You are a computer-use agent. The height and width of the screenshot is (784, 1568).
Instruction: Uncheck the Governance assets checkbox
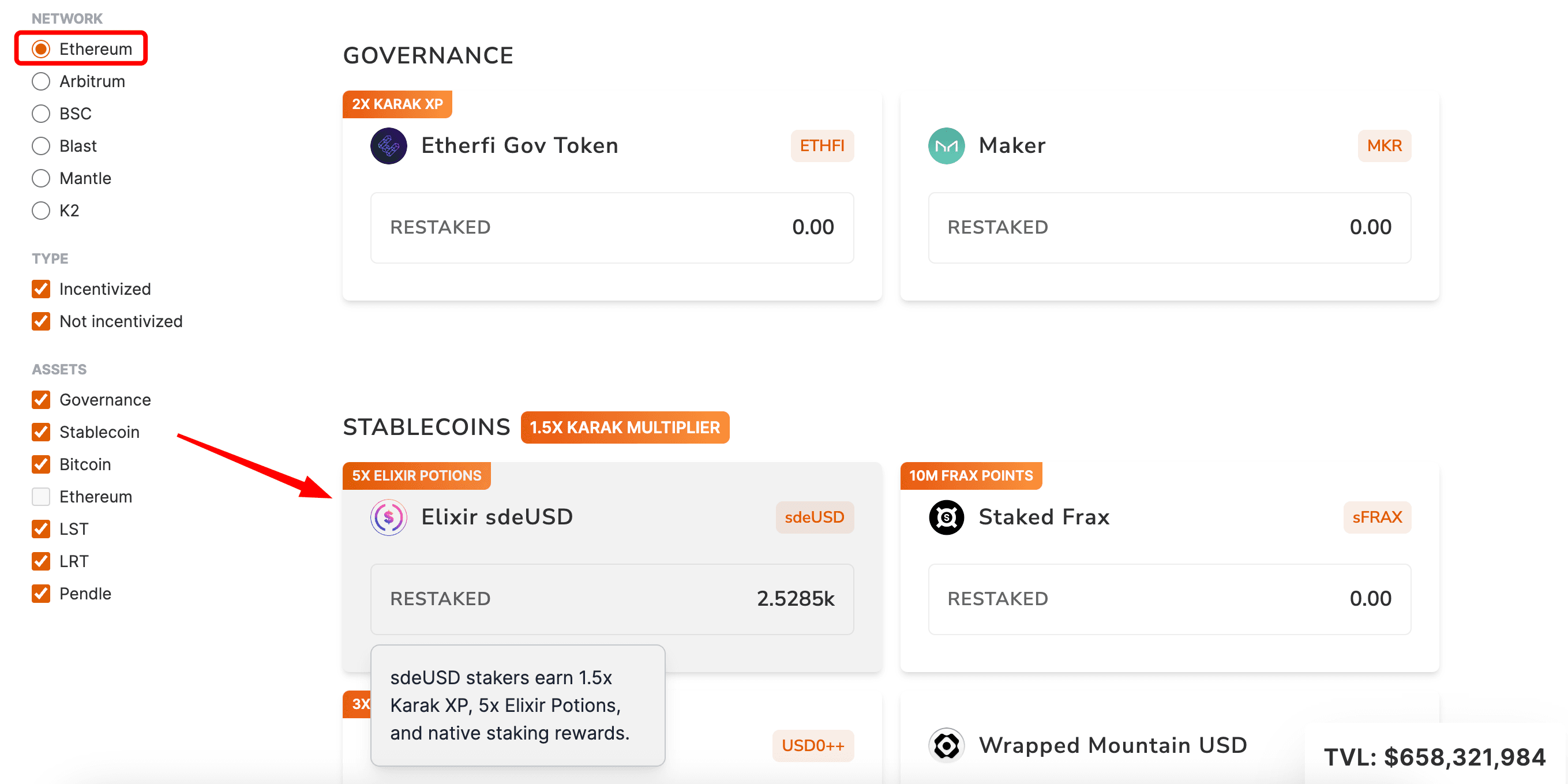coord(41,399)
